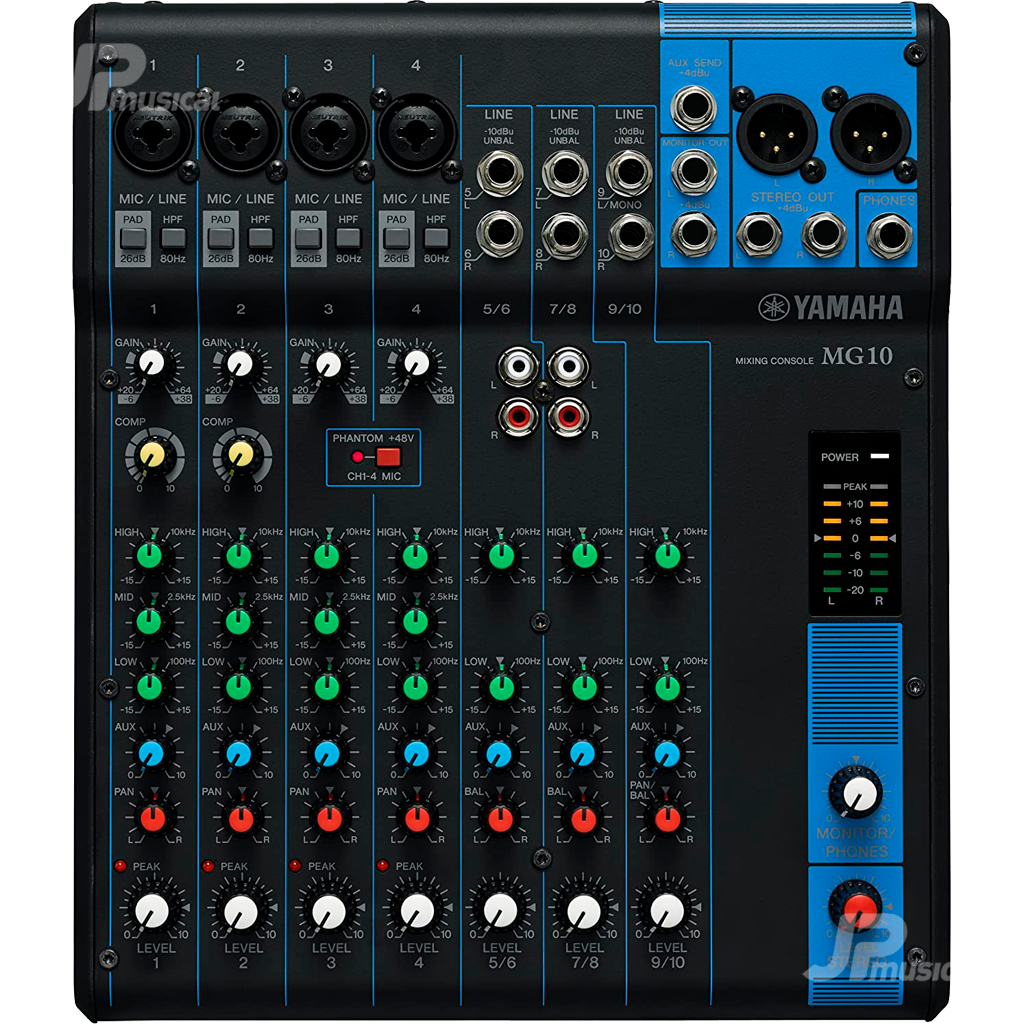
Task: Click the line input jack 10 R
Action: point(630,234)
